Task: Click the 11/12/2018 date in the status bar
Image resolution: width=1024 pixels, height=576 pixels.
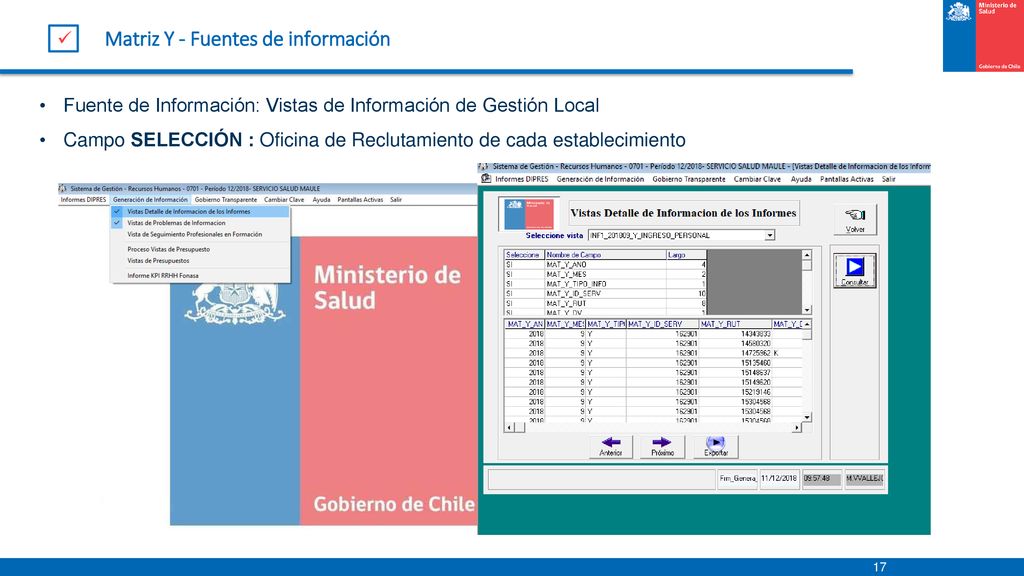Action: (779, 479)
